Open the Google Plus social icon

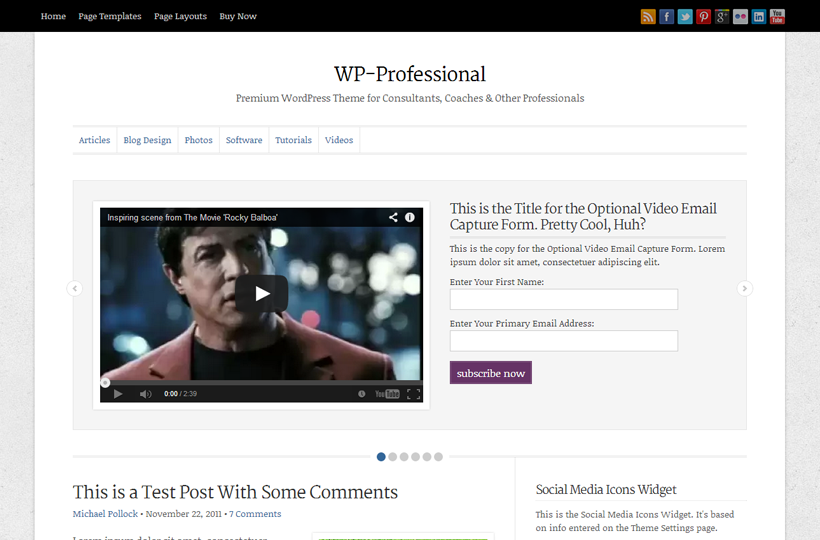coord(722,17)
